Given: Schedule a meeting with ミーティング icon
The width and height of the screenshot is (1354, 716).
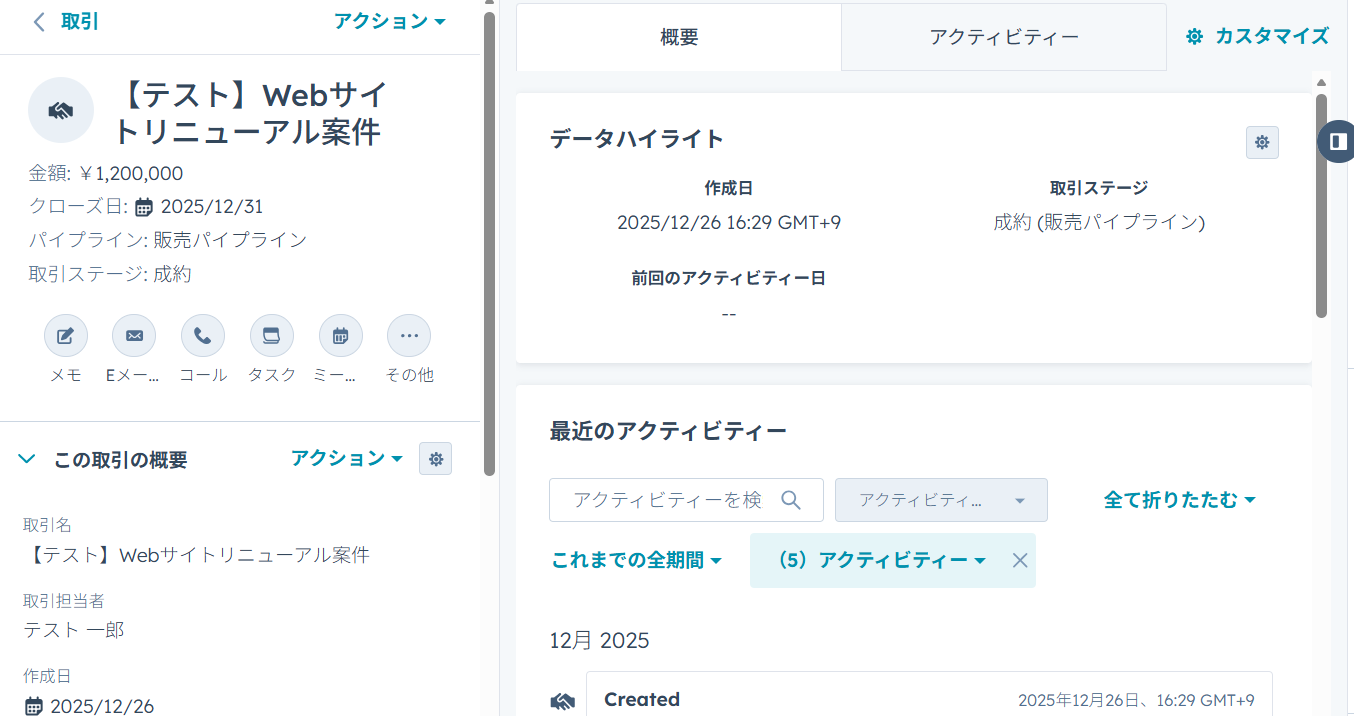Looking at the screenshot, I should [341, 336].
